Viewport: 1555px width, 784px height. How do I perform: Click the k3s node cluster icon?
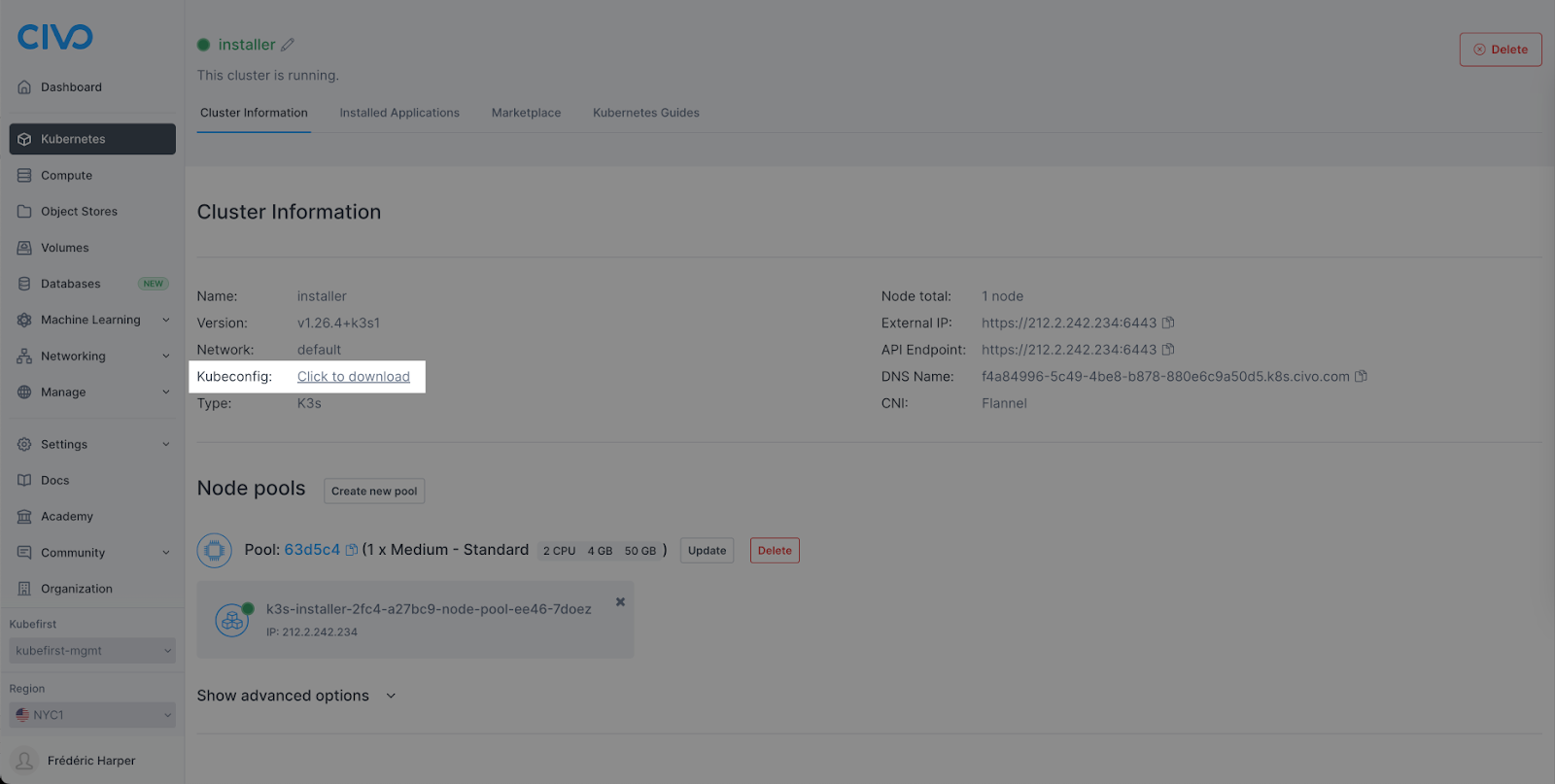(x=232, y=620)
